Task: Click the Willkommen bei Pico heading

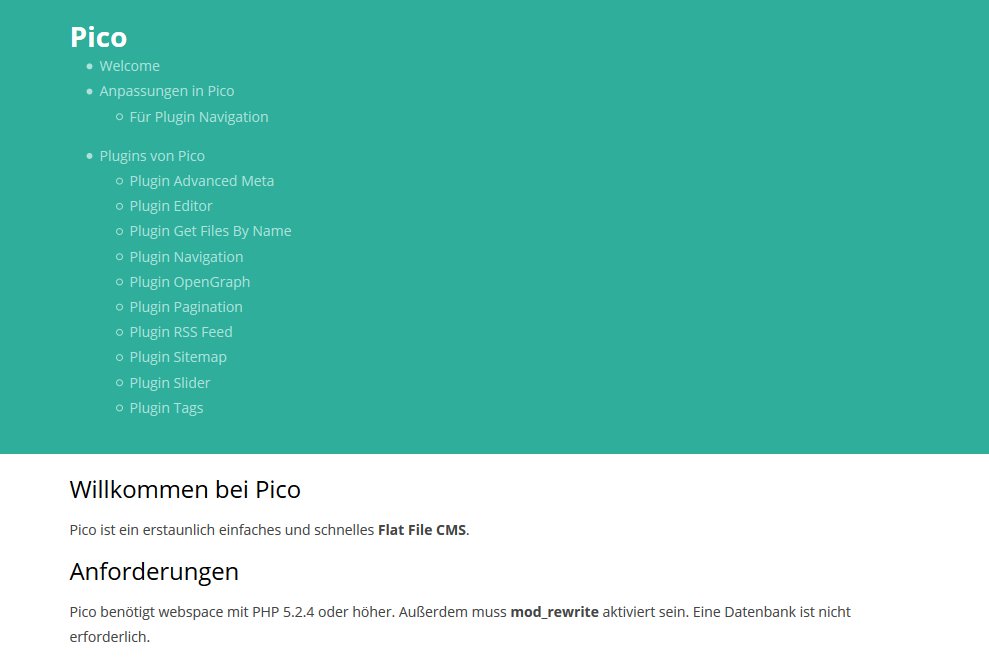Action: tap(185, 490)
